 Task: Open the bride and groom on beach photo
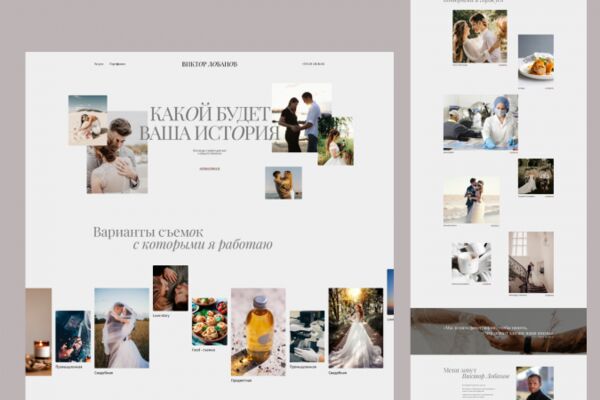tap(471, 200)
